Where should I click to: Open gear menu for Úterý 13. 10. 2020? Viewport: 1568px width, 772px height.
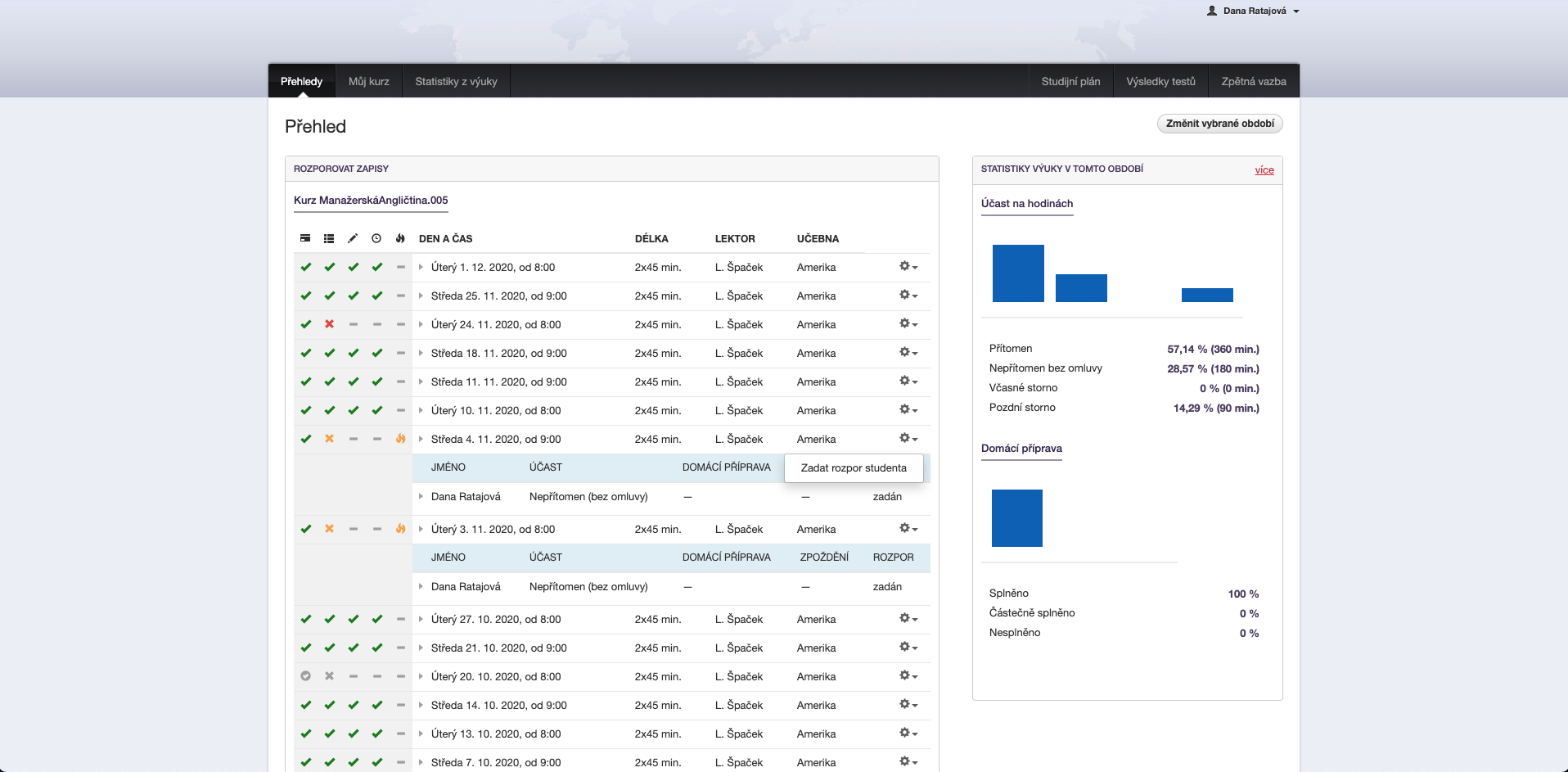click(908, 734)
